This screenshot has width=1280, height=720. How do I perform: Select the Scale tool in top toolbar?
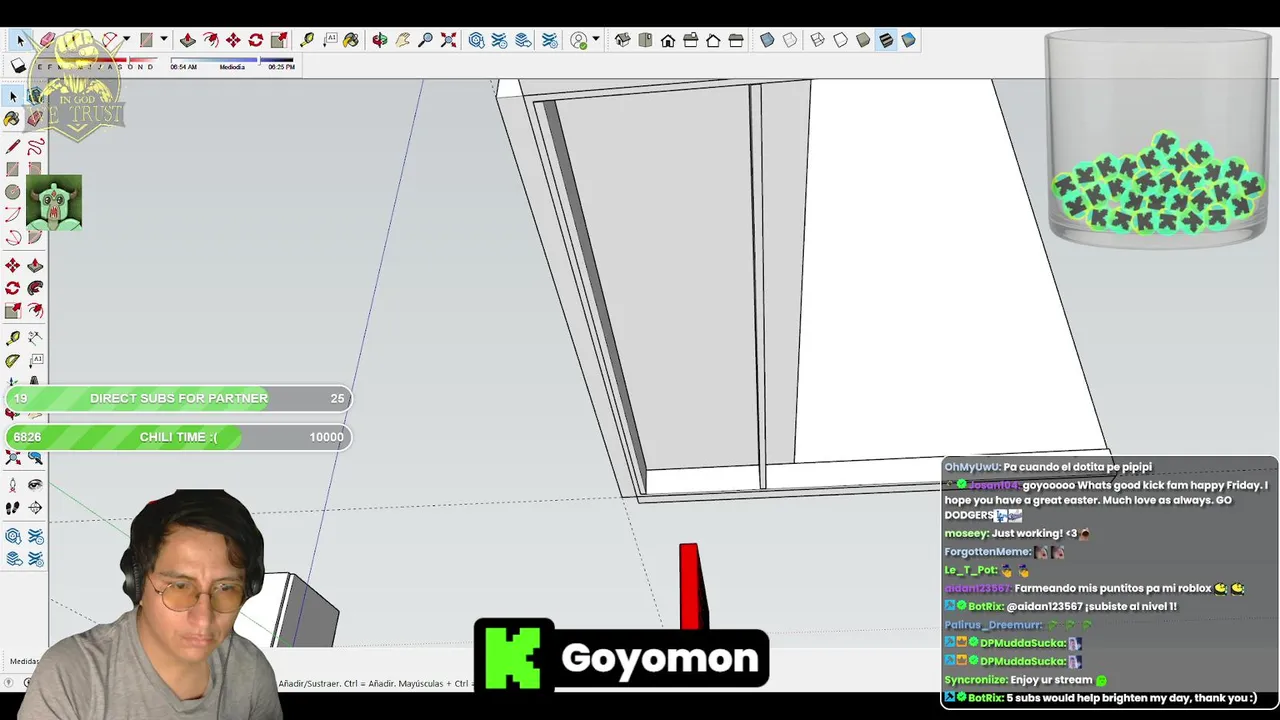[x=279, y=40]
